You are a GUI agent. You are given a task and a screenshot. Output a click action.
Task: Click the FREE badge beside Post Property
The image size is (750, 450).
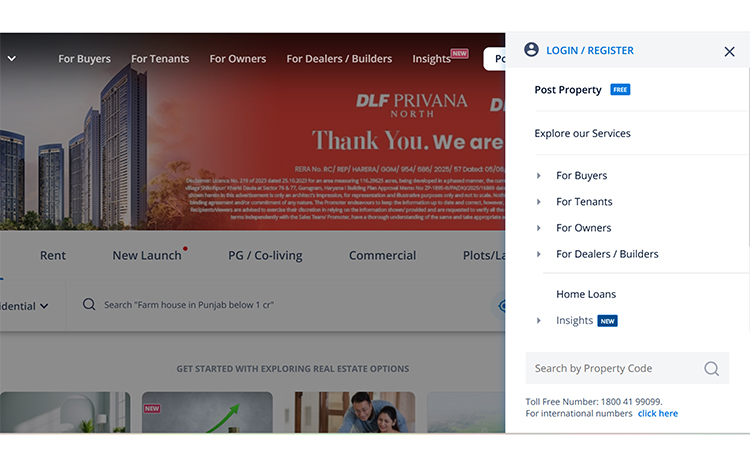(x=620, y=90)
